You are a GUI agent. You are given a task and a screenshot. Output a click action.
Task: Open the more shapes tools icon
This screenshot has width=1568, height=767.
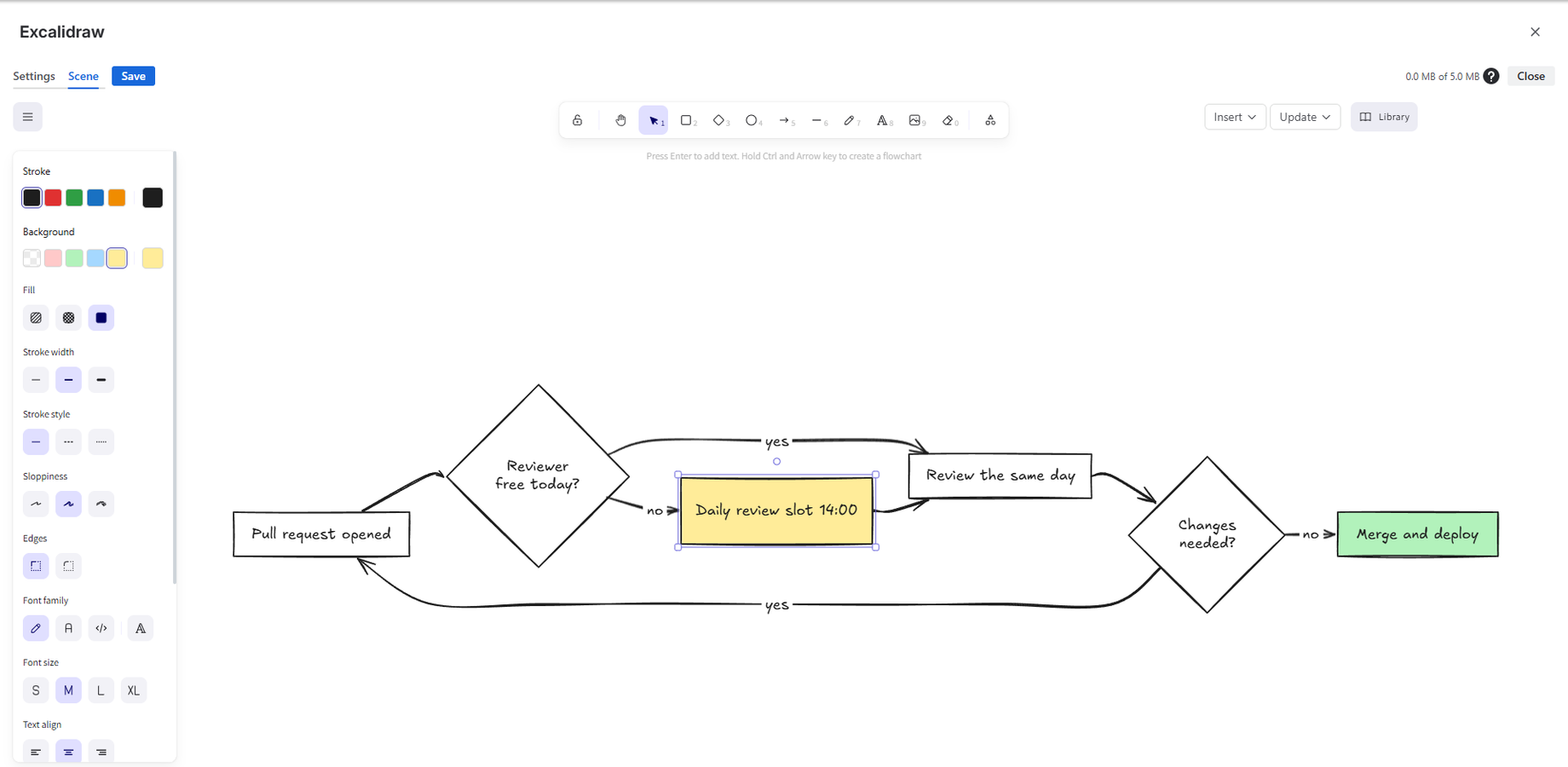[x=990, y=120]
